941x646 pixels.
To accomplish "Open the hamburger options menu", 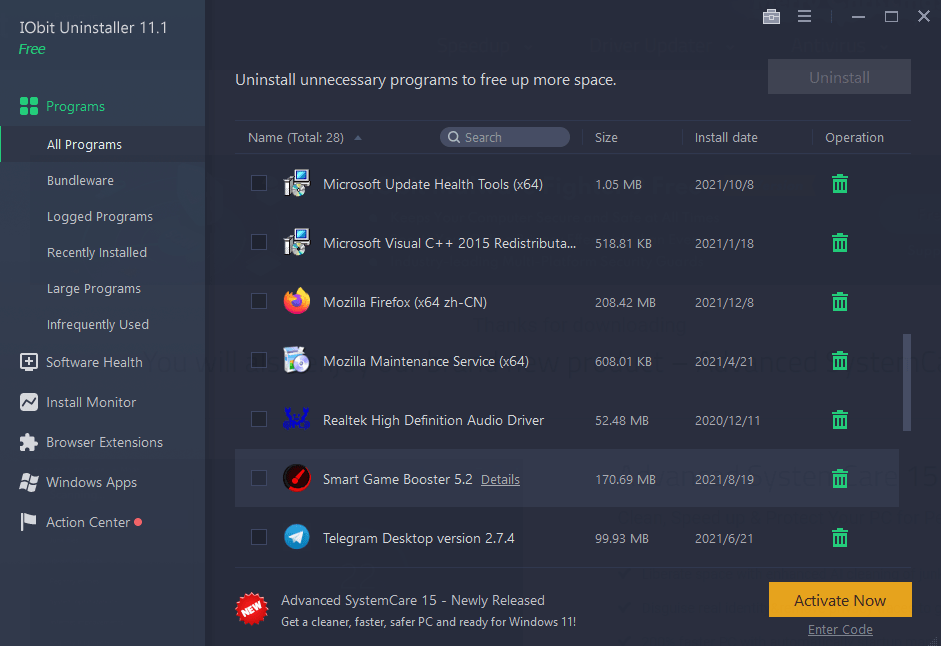I will tap(804, 17).
